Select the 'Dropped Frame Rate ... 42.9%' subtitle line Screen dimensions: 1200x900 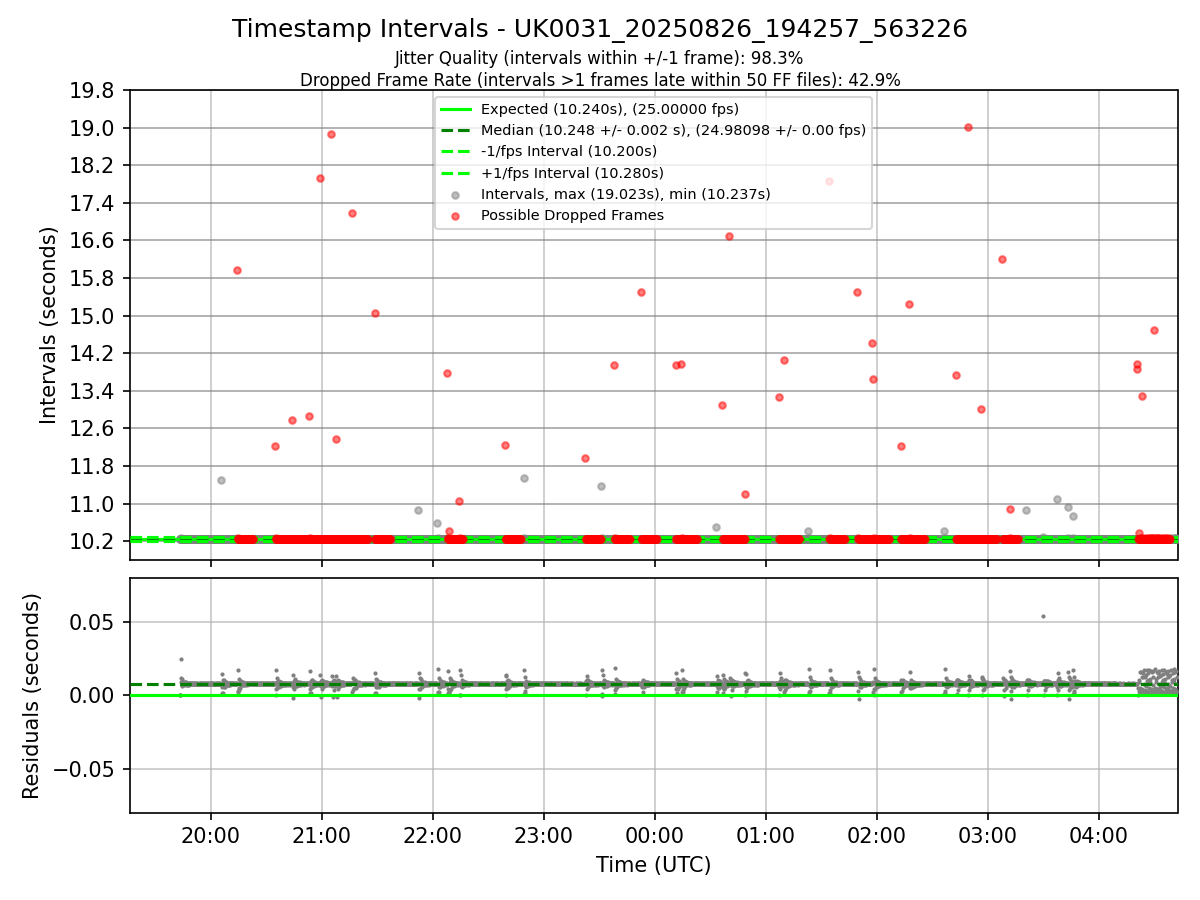(x=600, y=80)
